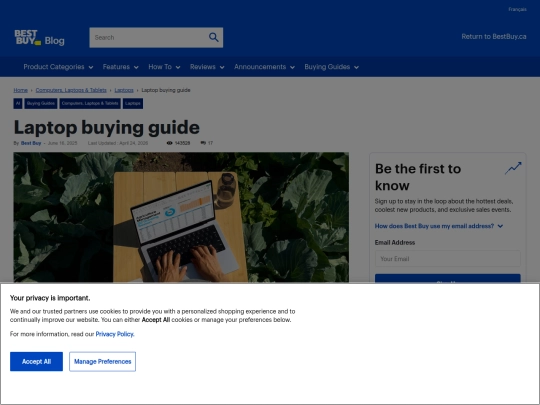Click 'Be the first to know' heading
This screenshot has height=405, width=540.
point(418,177)
